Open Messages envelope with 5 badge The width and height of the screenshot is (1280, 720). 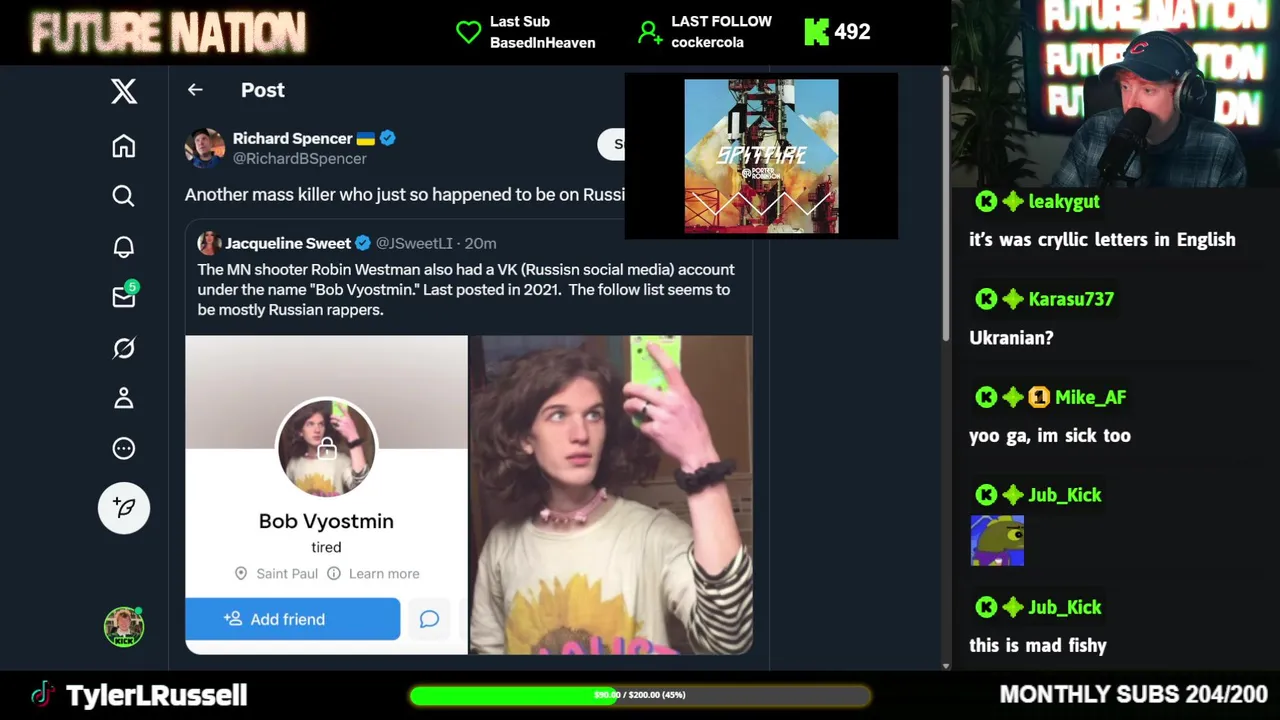point(124,296)
